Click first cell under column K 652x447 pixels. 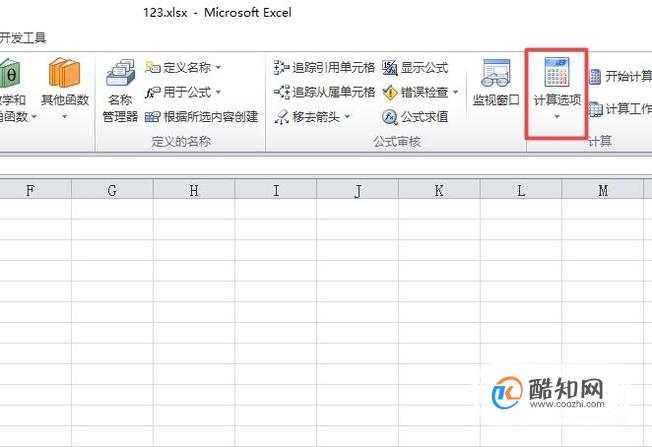(x=439, y=209)
